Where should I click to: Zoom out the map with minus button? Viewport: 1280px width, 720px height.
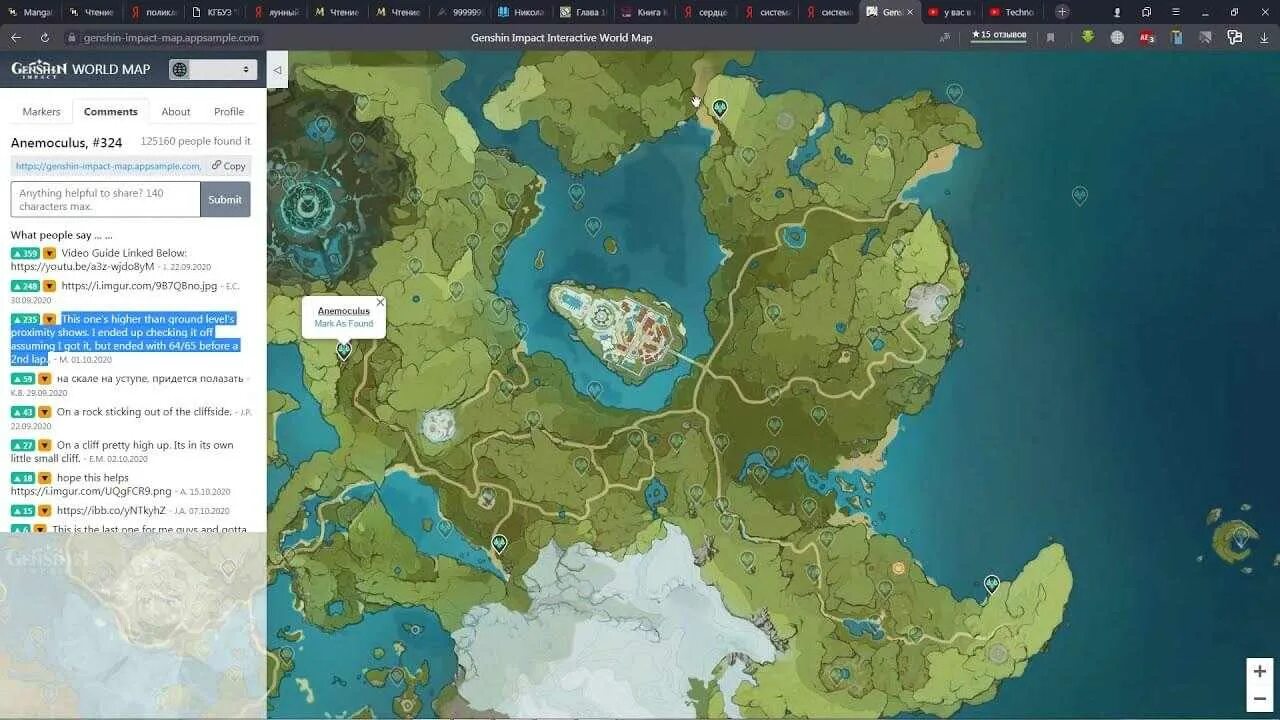point(1260,698)
